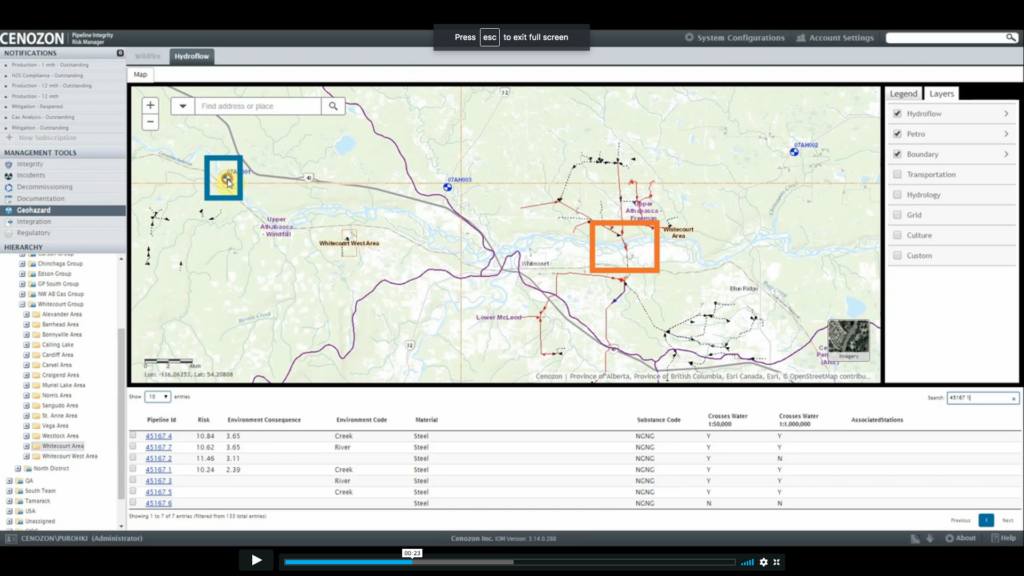Exit full screen video mode

(x=777, y=562)
